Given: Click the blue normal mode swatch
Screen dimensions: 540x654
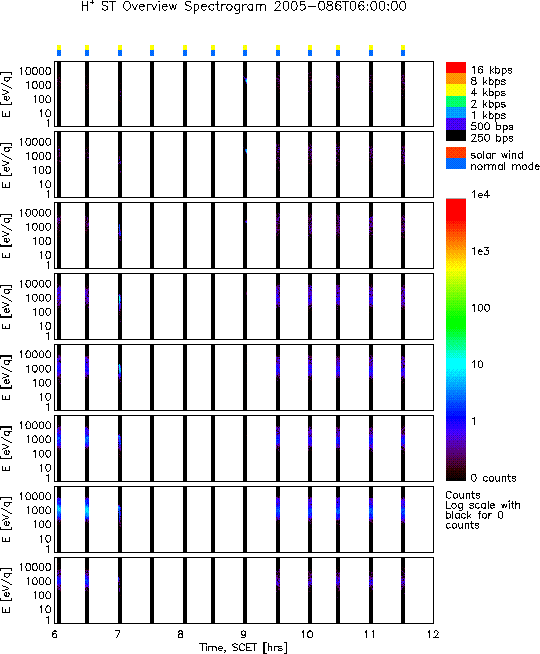Looking at the screenshot, I should coord(456,164).
